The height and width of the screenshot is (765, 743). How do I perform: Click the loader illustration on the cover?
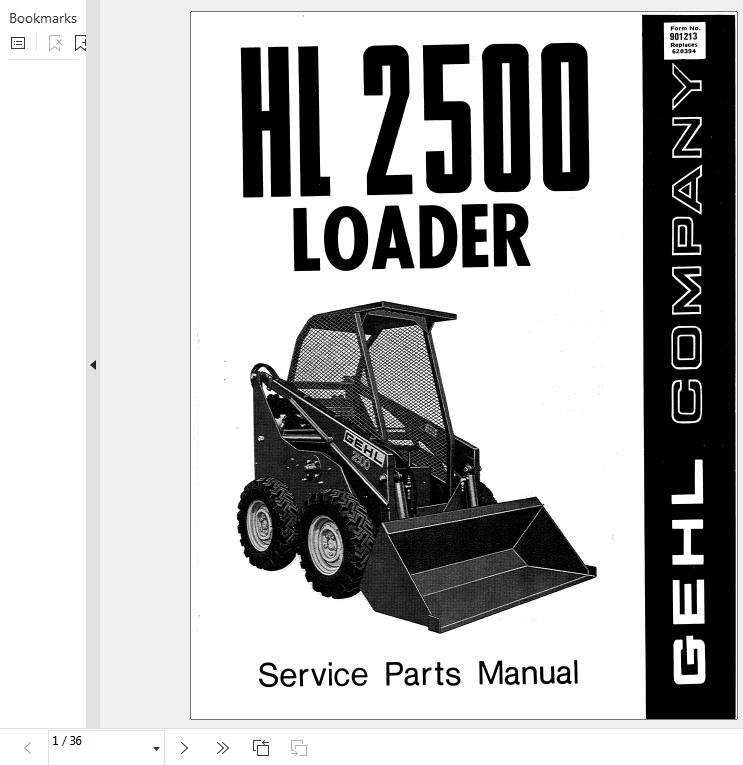click(416, 466)
